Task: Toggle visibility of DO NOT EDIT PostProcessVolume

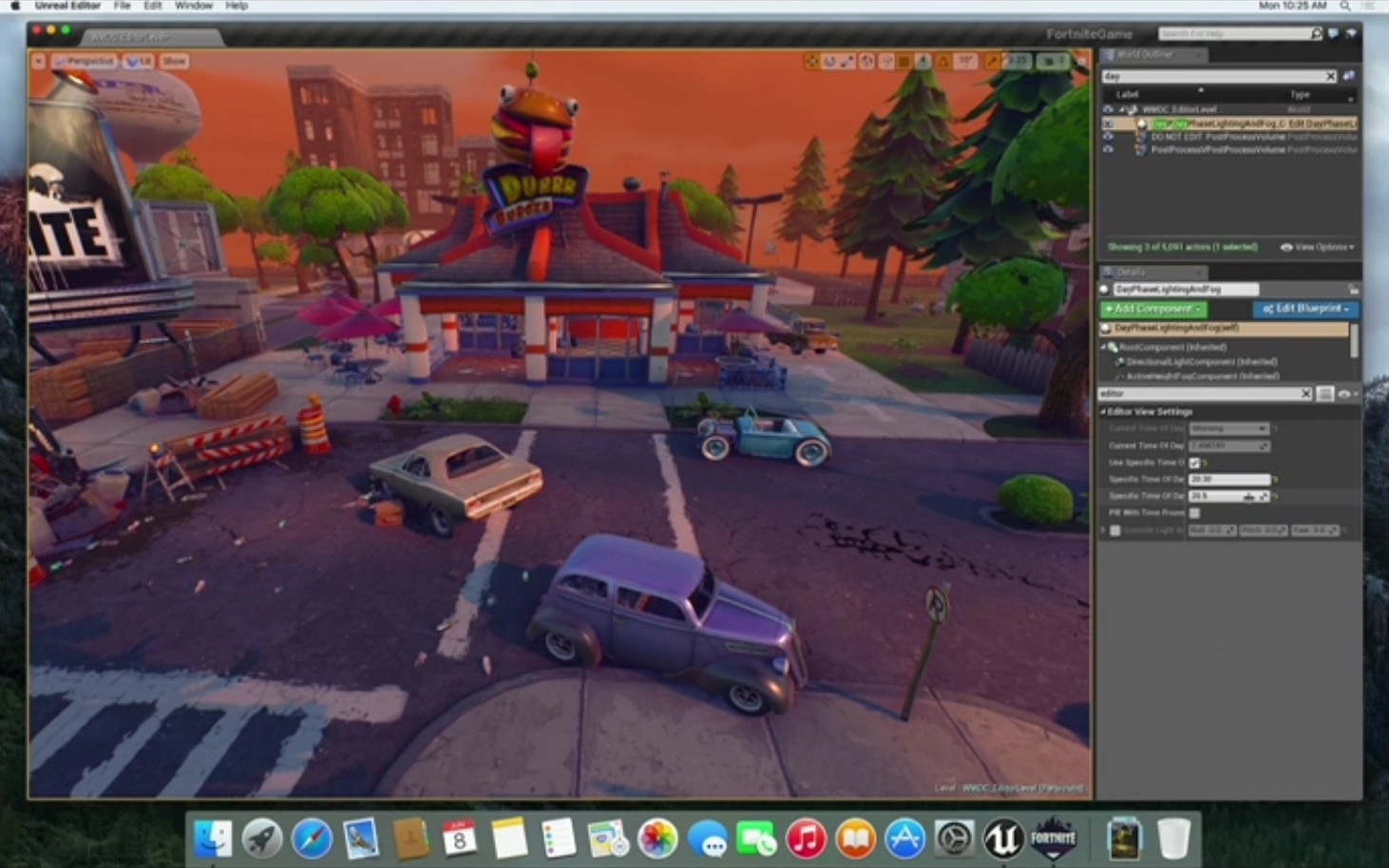Action: 1108,137
